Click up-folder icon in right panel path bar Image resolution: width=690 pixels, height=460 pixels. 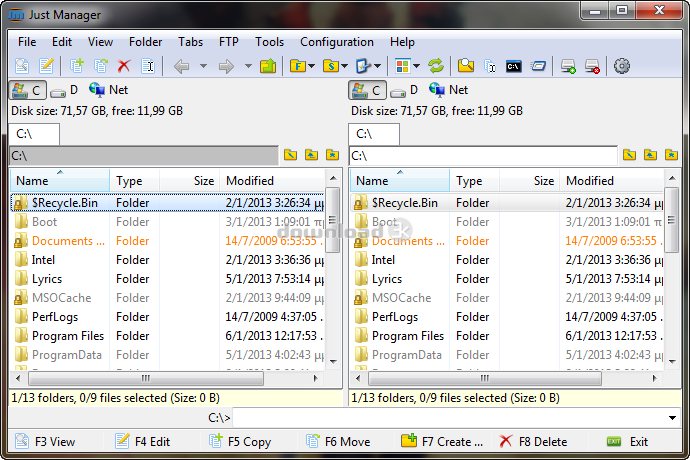(x=650, y=155)
